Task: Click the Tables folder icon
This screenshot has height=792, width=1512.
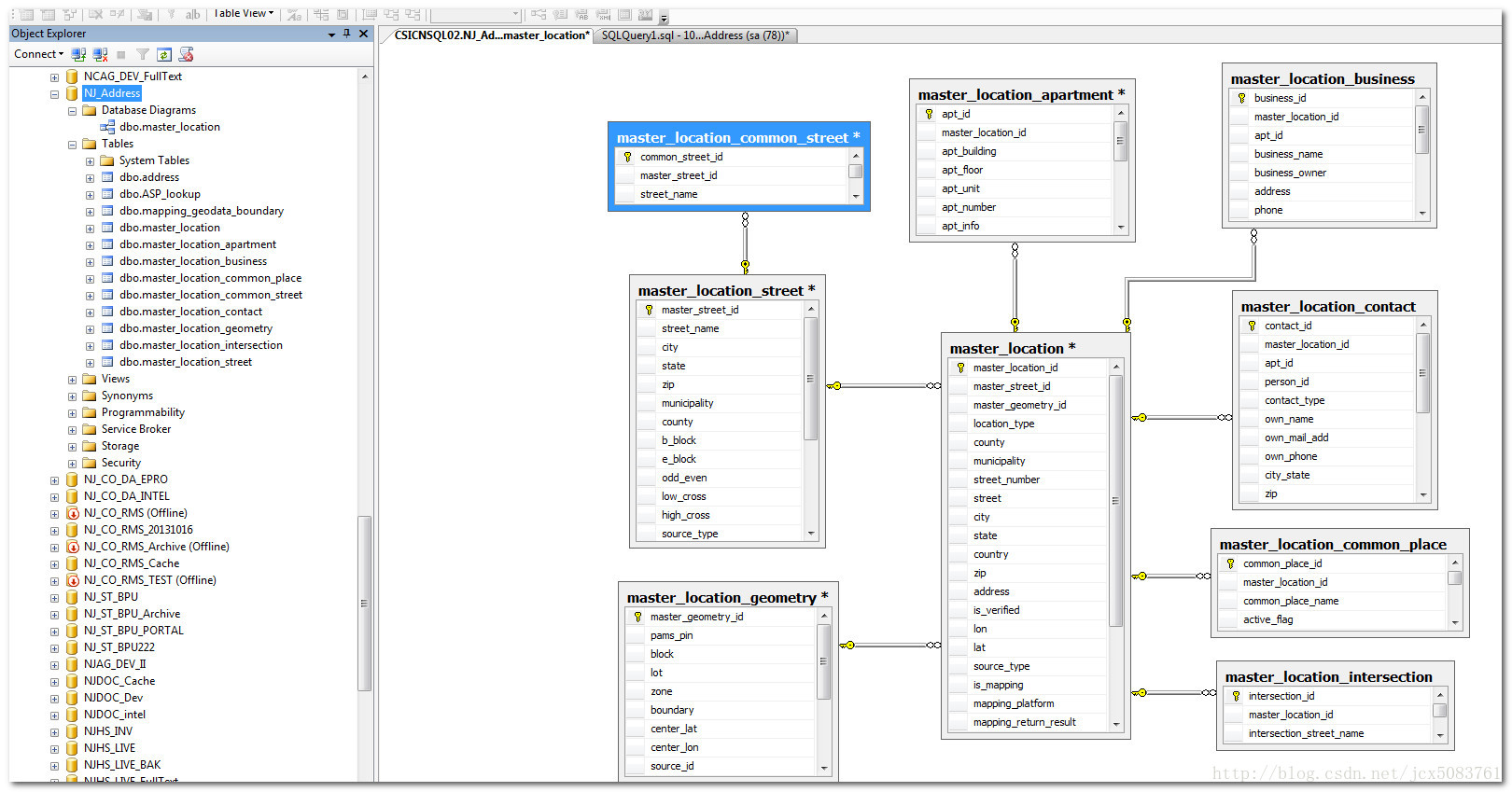Action: (x=90, y=144)
